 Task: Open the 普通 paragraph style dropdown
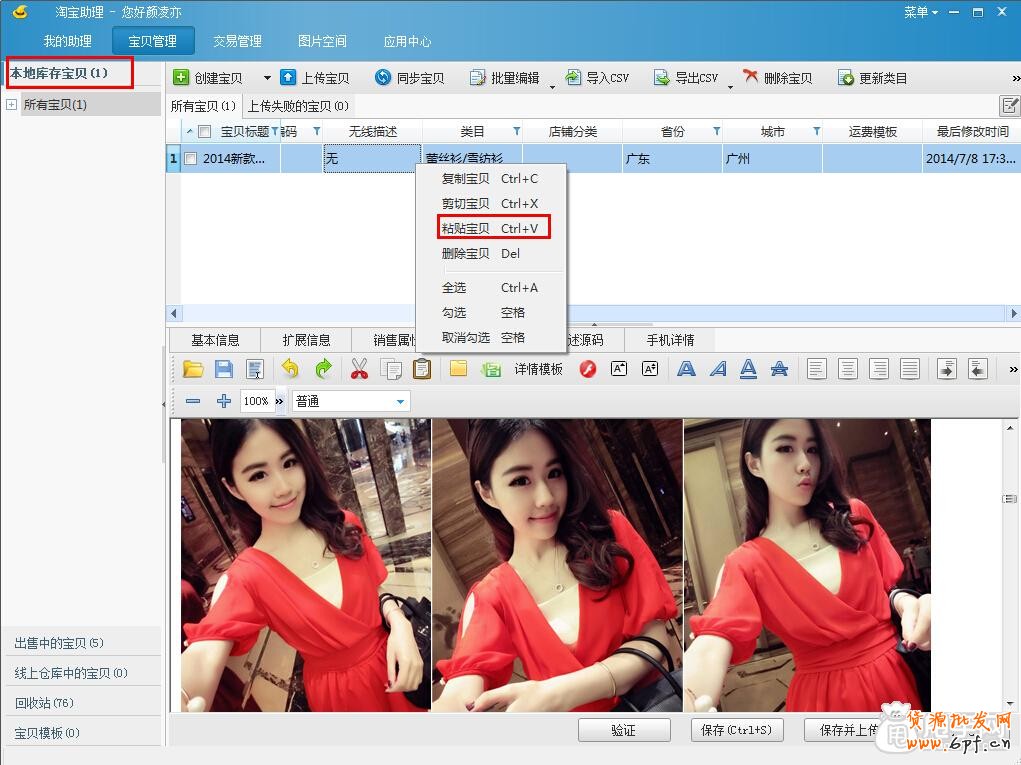398,401
